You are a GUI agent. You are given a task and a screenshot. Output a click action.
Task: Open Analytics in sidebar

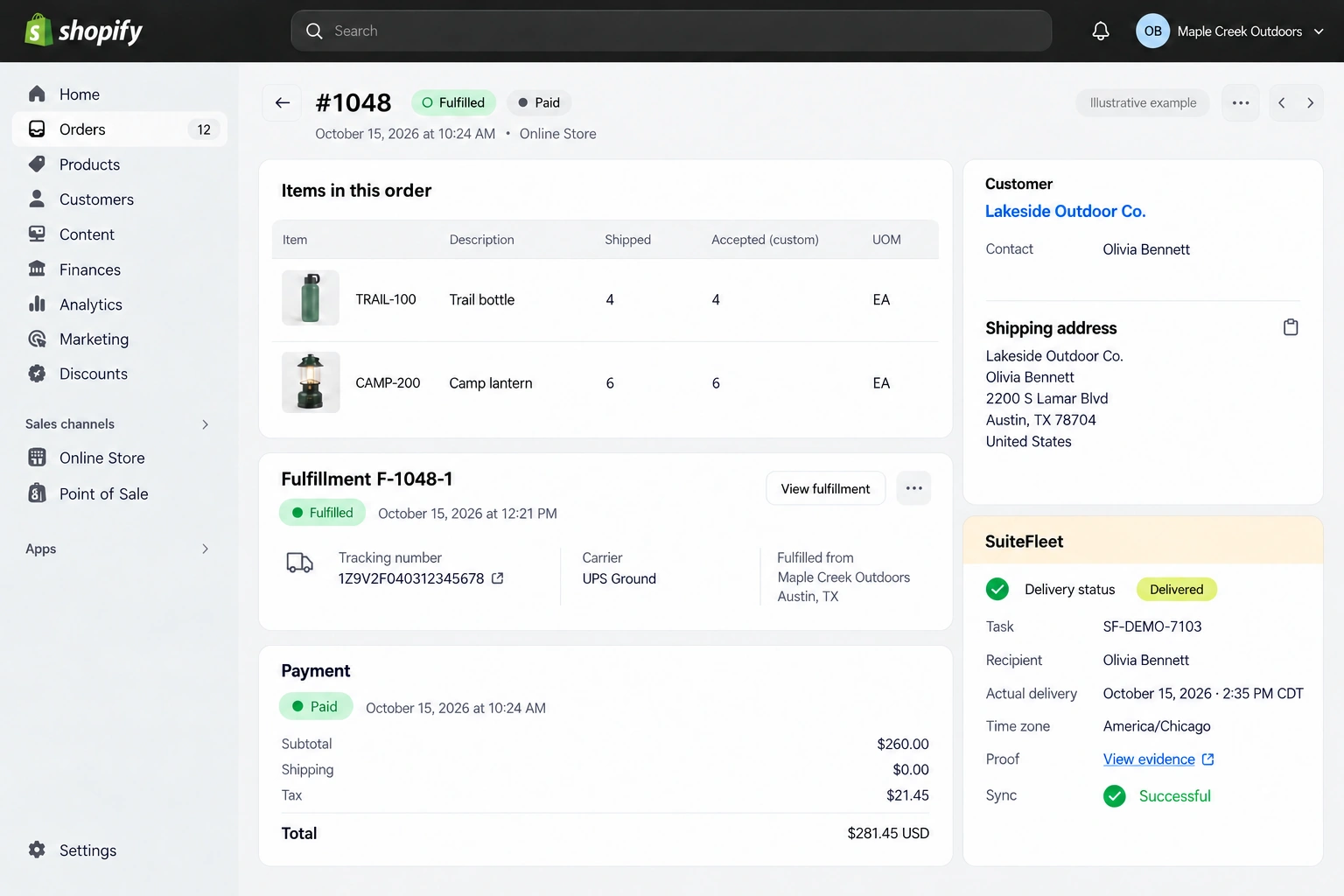(120, 304)
